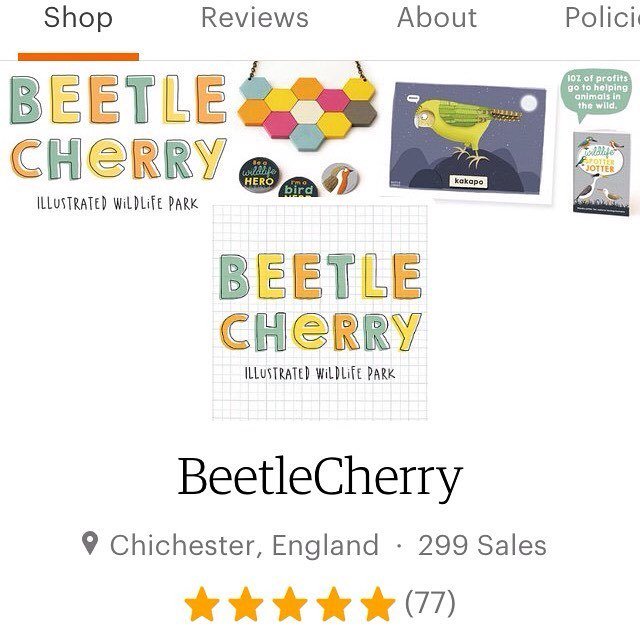The image size is (640, 640).
Task: Click the BeetleCherry shop name heading
Action: pos(320,477)
